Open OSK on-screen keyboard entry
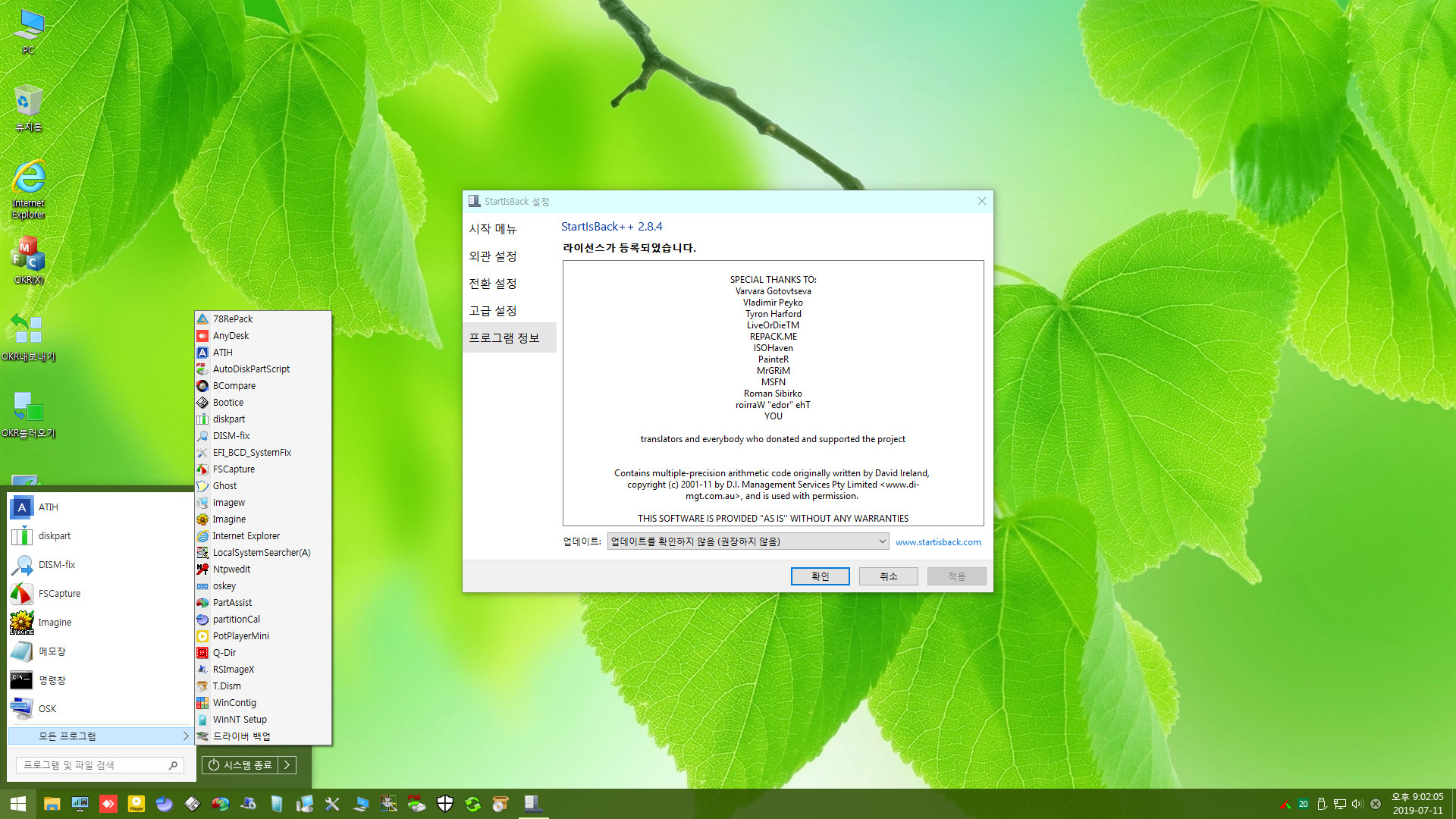 click(100, 709)
